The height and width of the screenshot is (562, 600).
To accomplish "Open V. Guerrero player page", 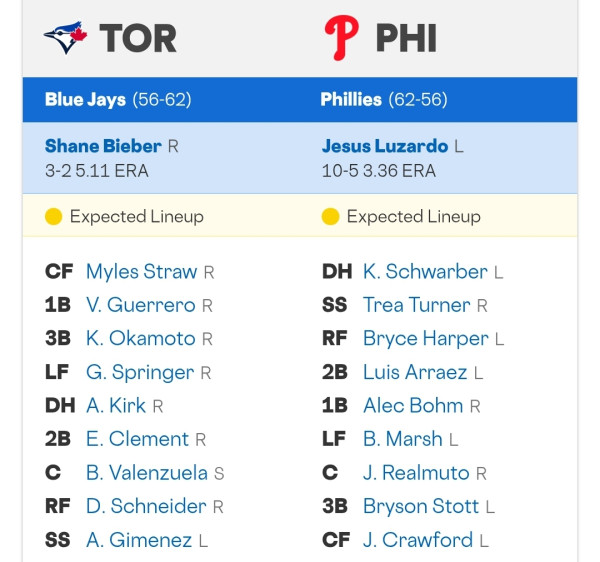I will point(140,305).
